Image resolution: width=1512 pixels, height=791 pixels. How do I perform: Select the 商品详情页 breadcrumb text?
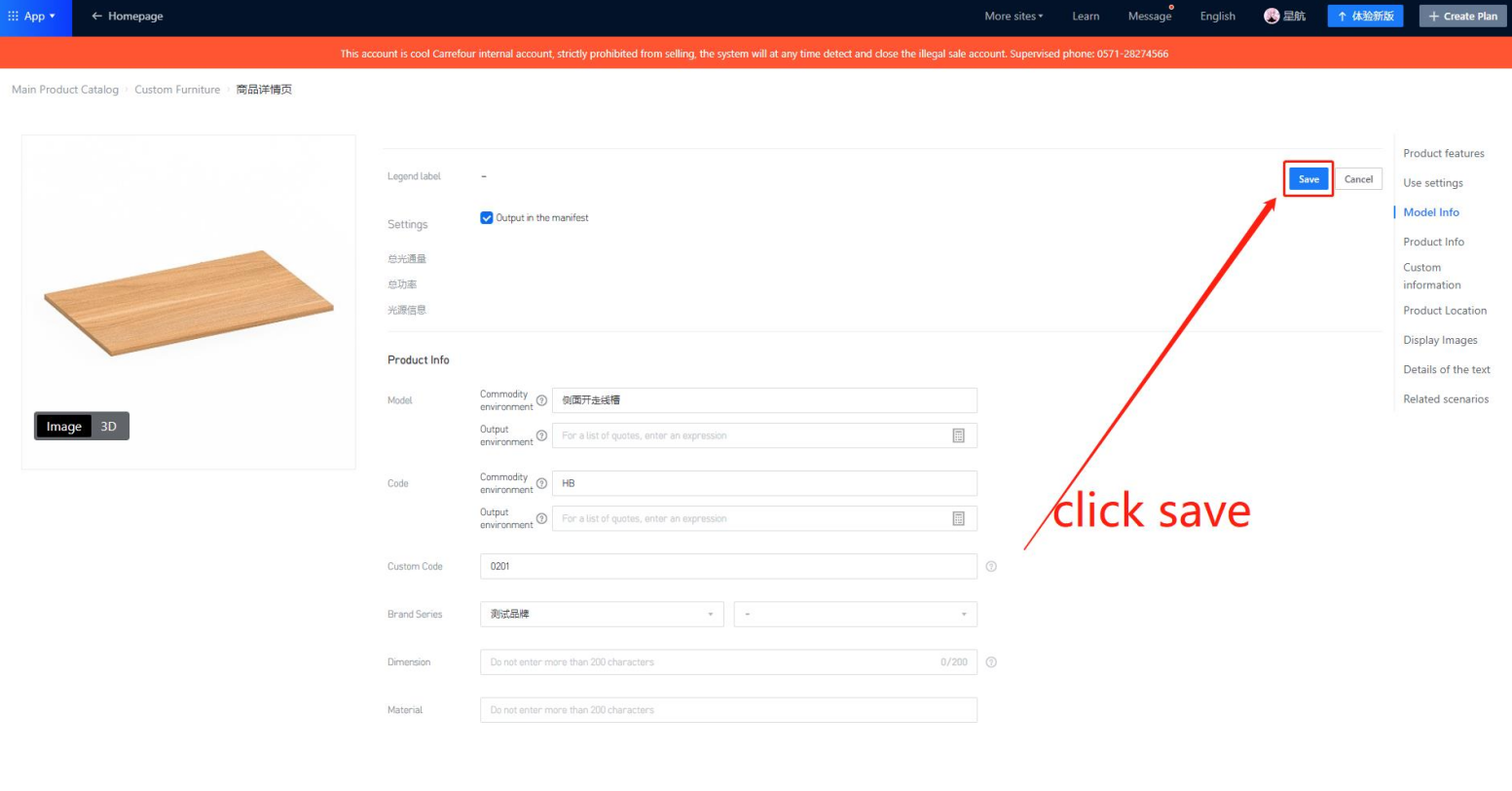pos(264,90)
